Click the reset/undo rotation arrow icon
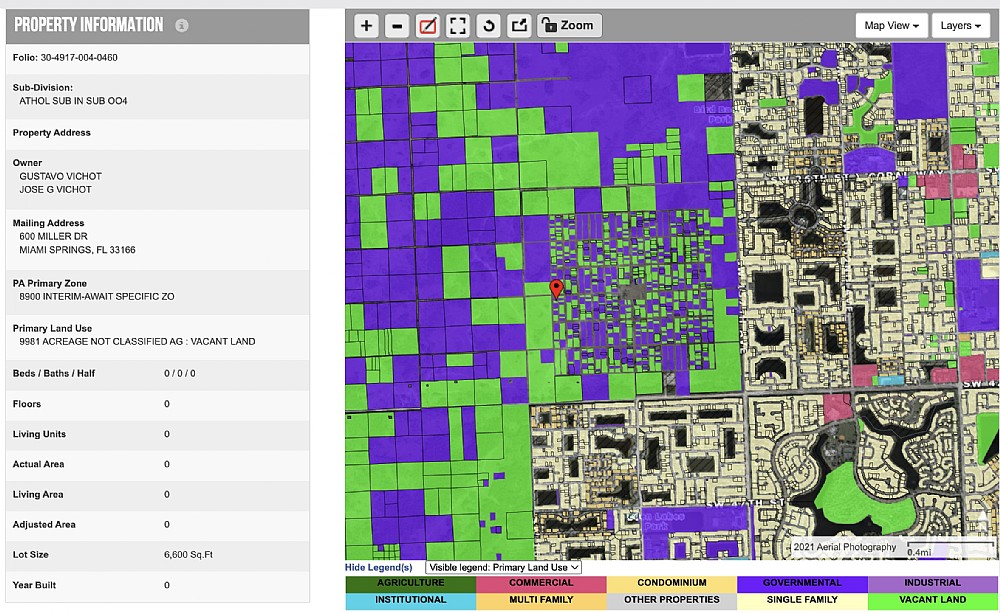 [x=489, y=26]
